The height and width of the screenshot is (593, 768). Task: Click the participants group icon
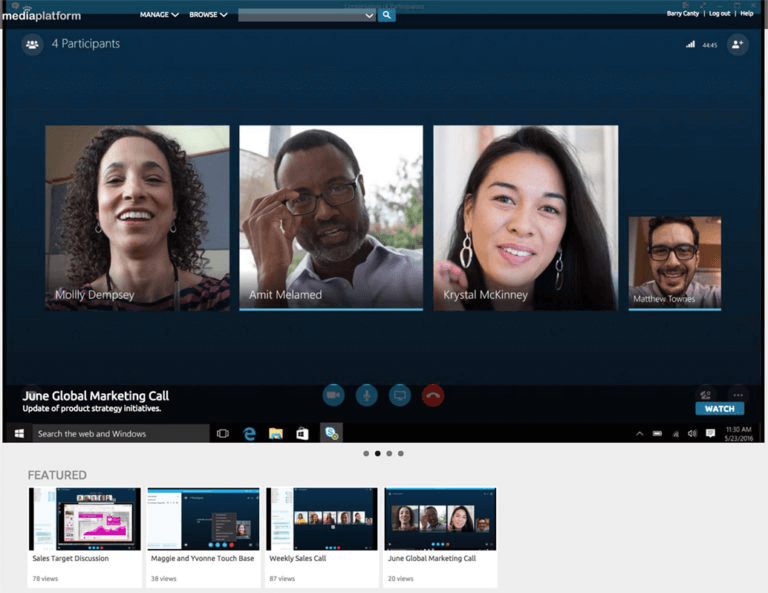pos(32,44)
